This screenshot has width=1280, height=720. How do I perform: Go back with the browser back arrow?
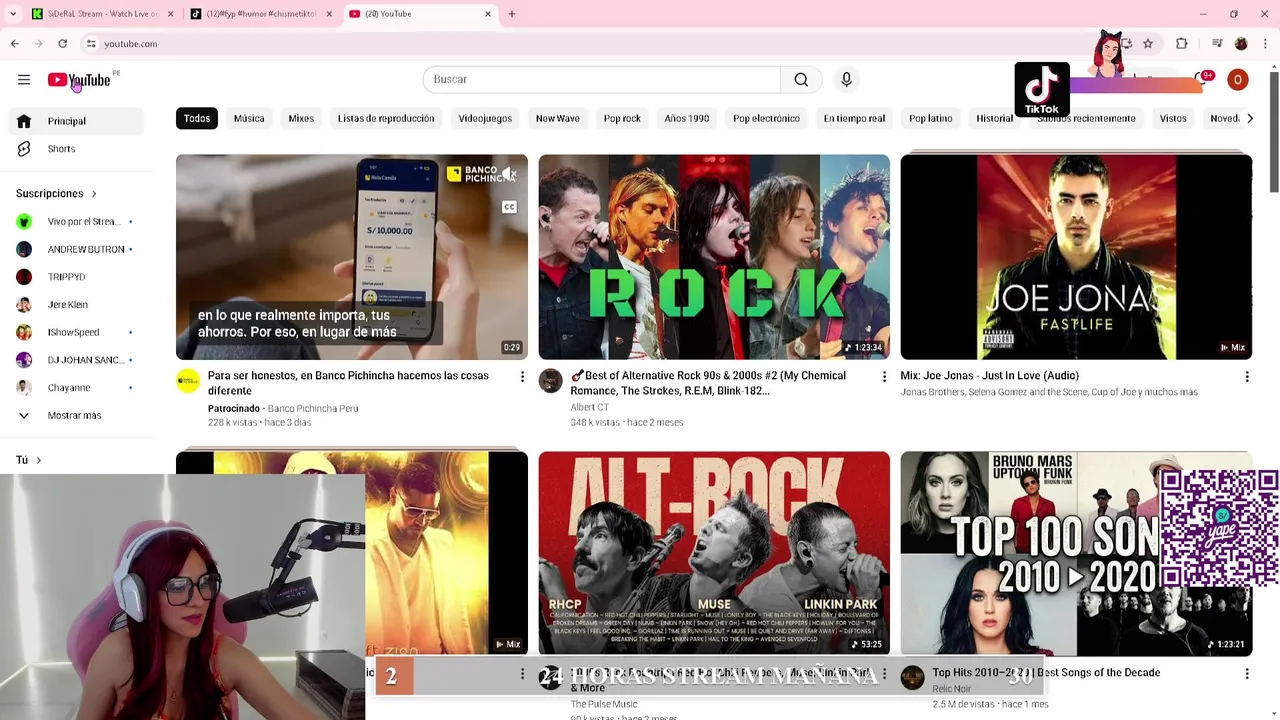(15, 44)
